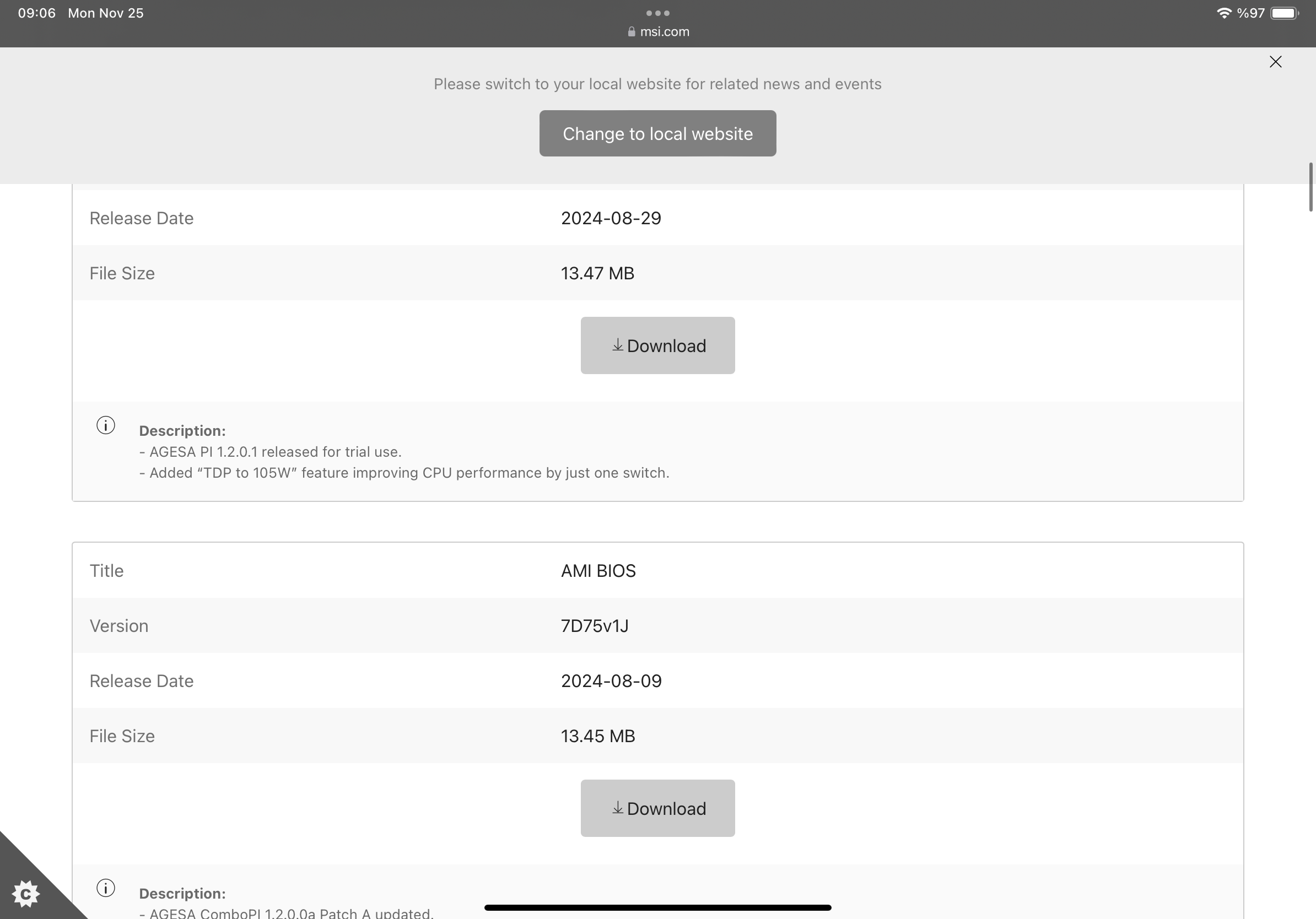
Task: Tap the 09:06 clock in status bar
Action: pos(37,13)
